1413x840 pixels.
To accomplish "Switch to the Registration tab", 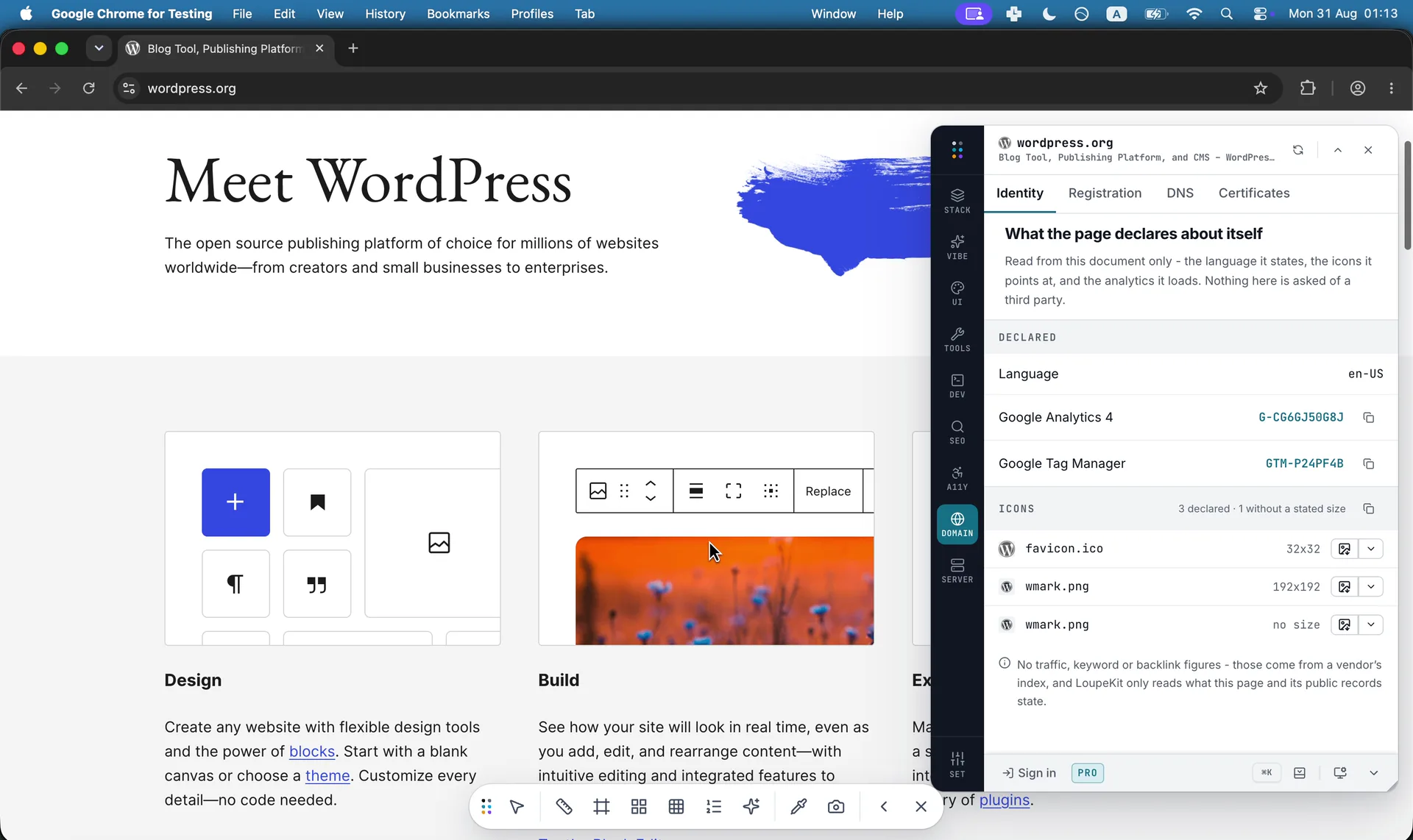I will (x=1105, y=193).
